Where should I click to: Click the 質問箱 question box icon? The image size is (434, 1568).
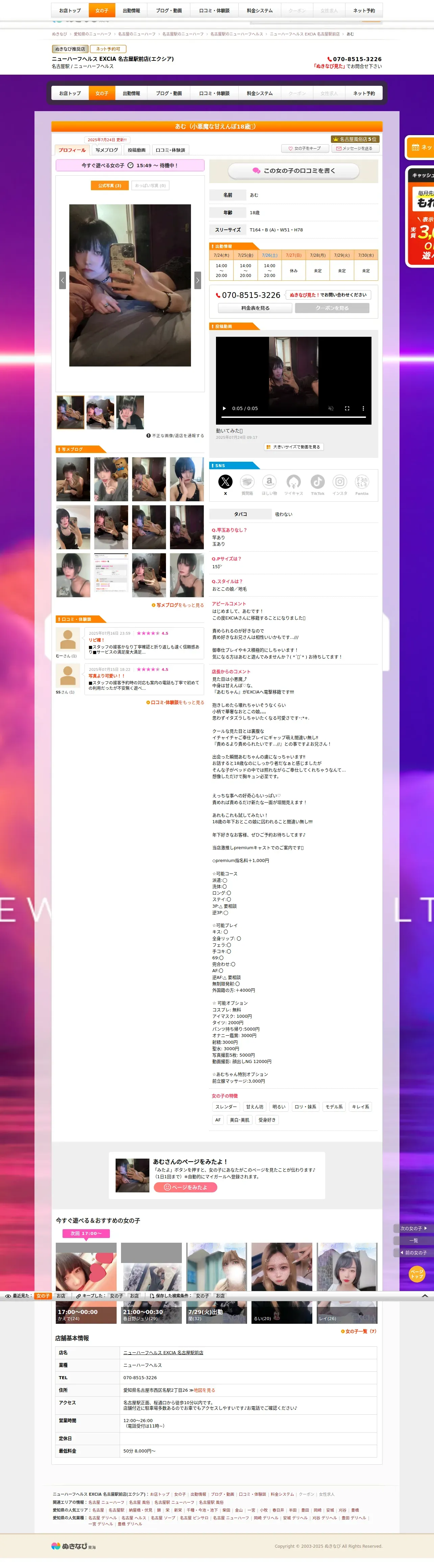point(247,481)
